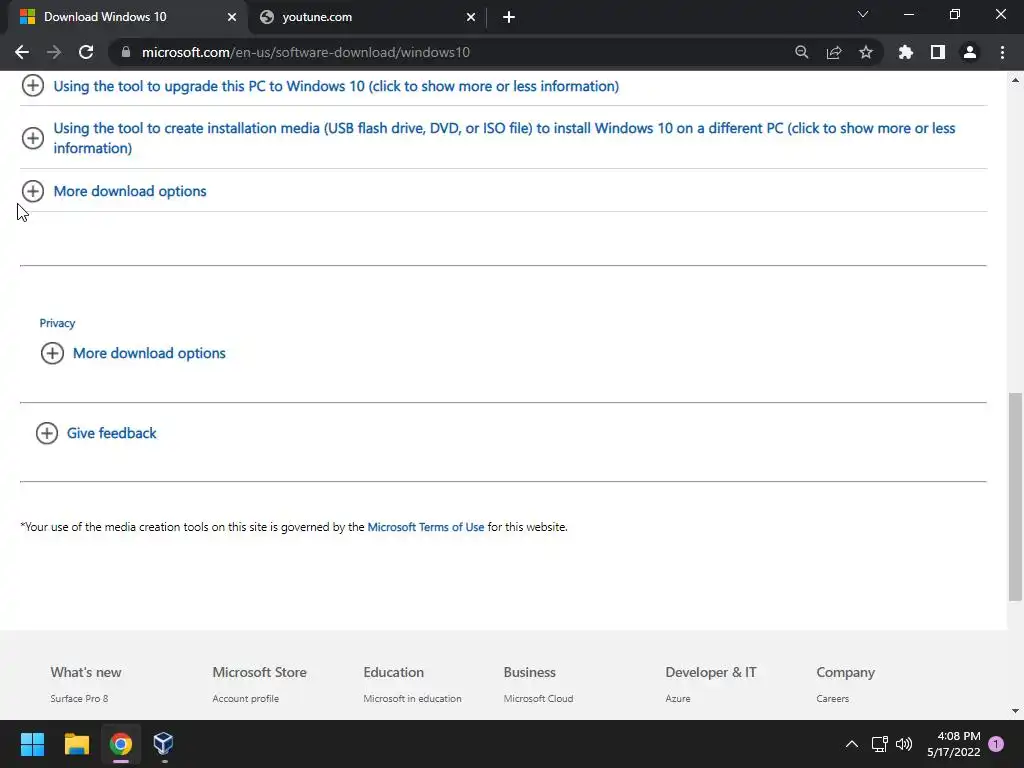Open the Windows Start menu

tap(32, 744)
